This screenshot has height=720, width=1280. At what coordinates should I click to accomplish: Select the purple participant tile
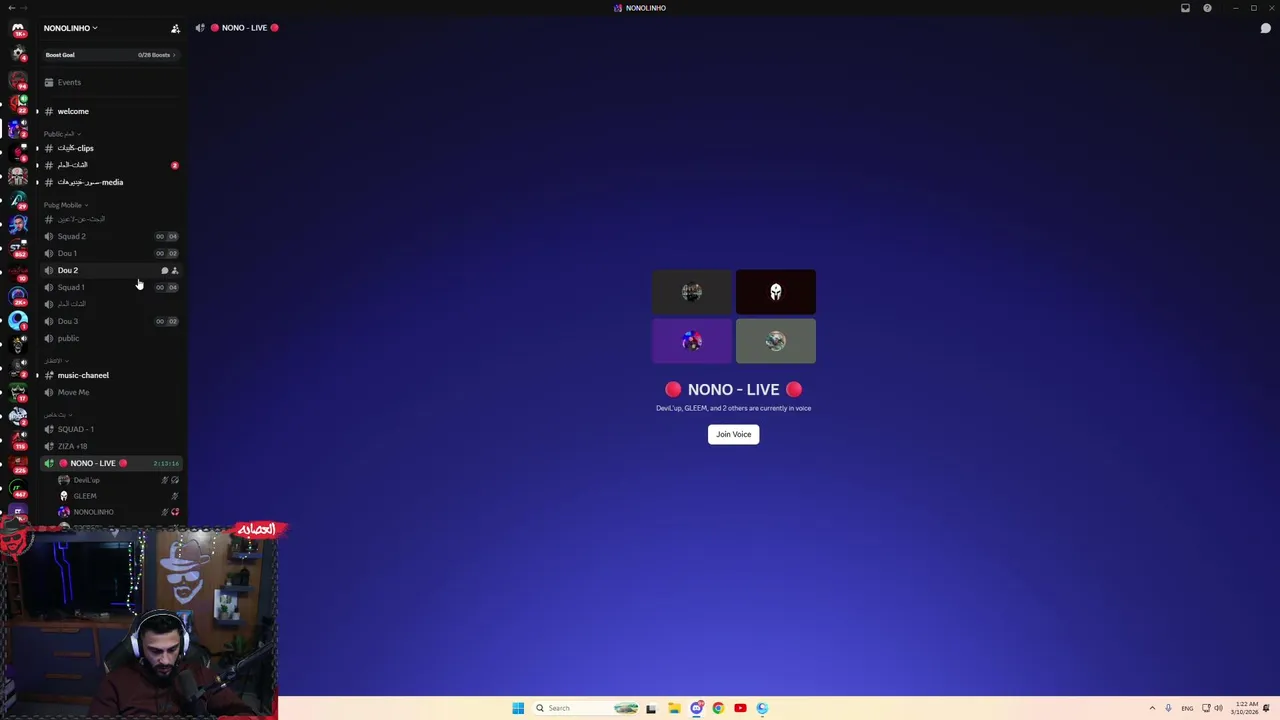tap(692, 341)
